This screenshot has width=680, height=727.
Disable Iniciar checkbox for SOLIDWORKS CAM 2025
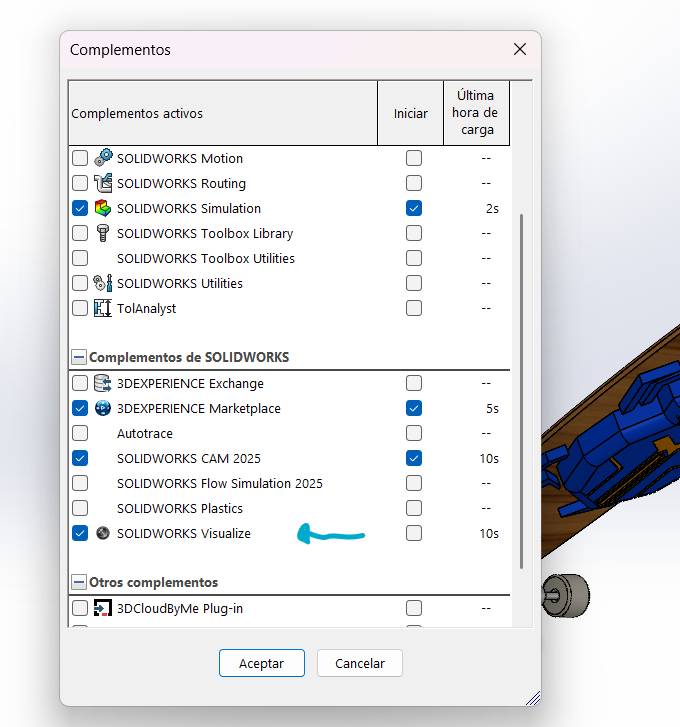click(414, 459)
